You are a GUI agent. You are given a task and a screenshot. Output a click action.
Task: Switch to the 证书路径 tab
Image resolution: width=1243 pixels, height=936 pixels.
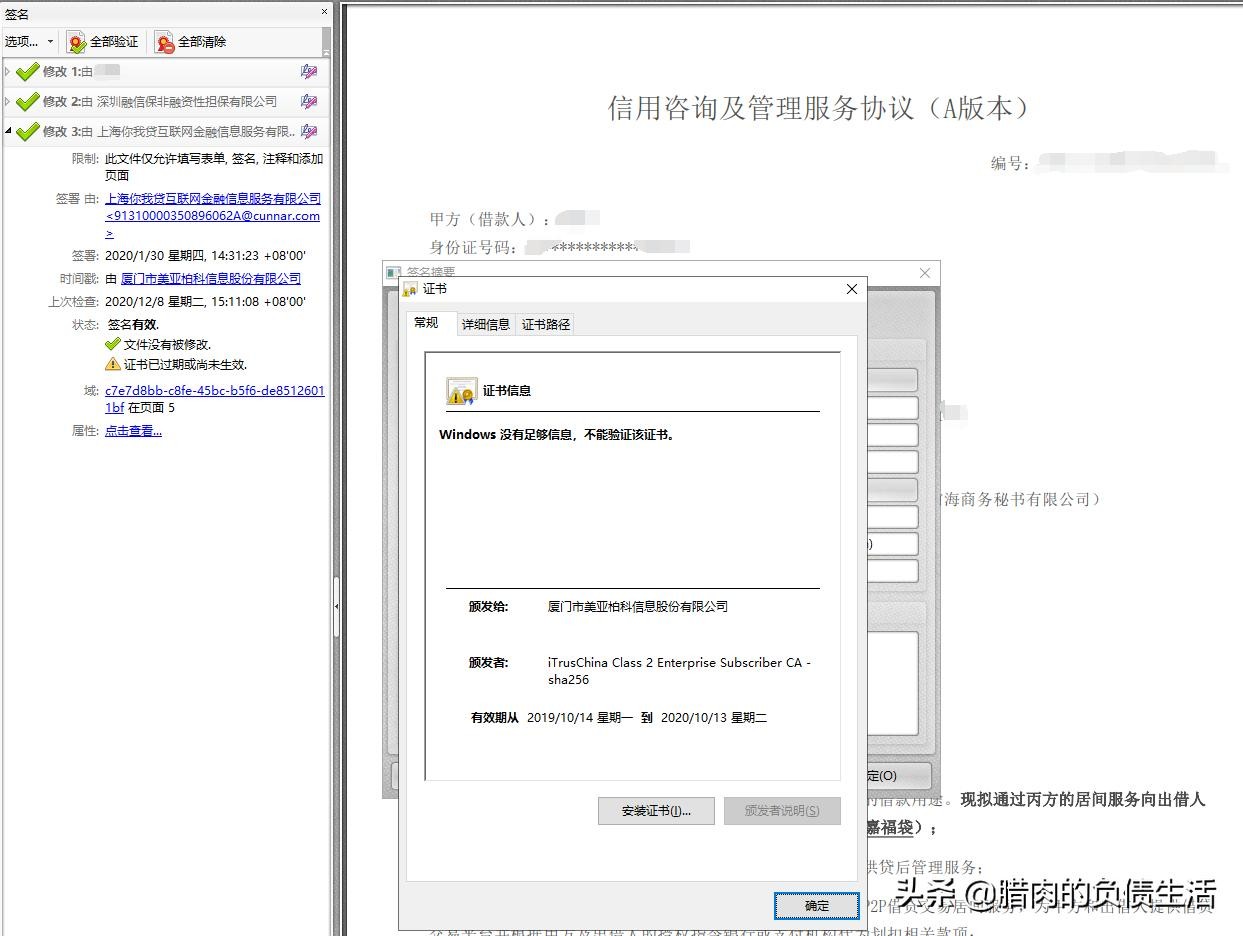point(545,324)
